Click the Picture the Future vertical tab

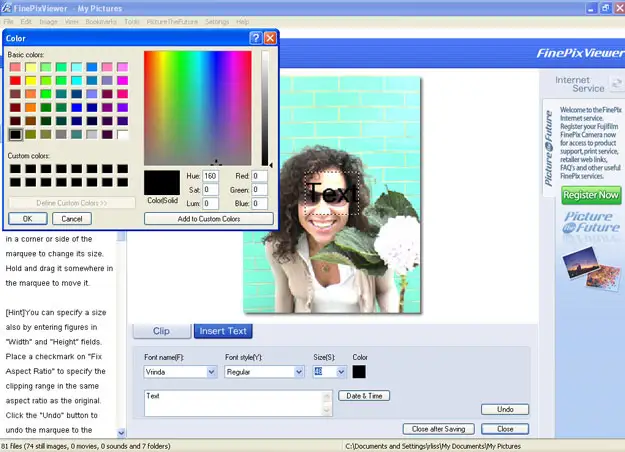click(549, 148)
